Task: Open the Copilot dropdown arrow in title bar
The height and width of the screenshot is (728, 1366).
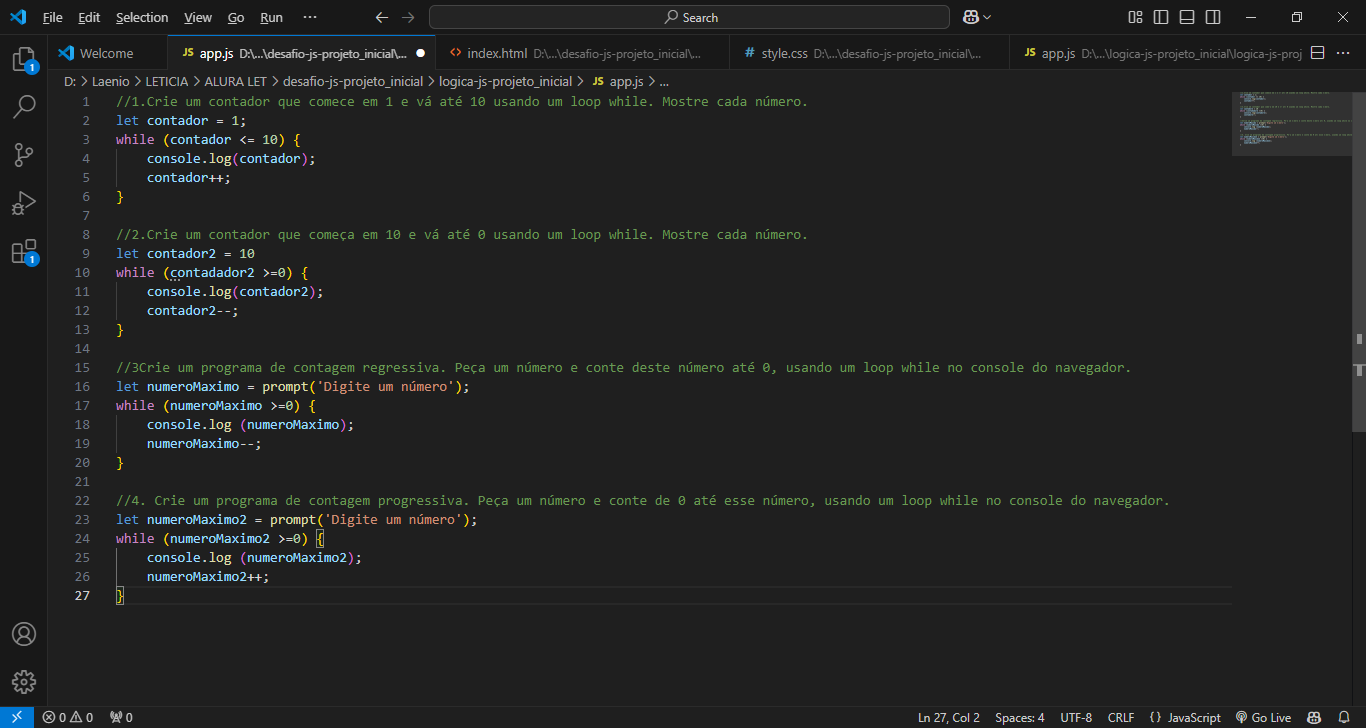Action: click(987, 17)
